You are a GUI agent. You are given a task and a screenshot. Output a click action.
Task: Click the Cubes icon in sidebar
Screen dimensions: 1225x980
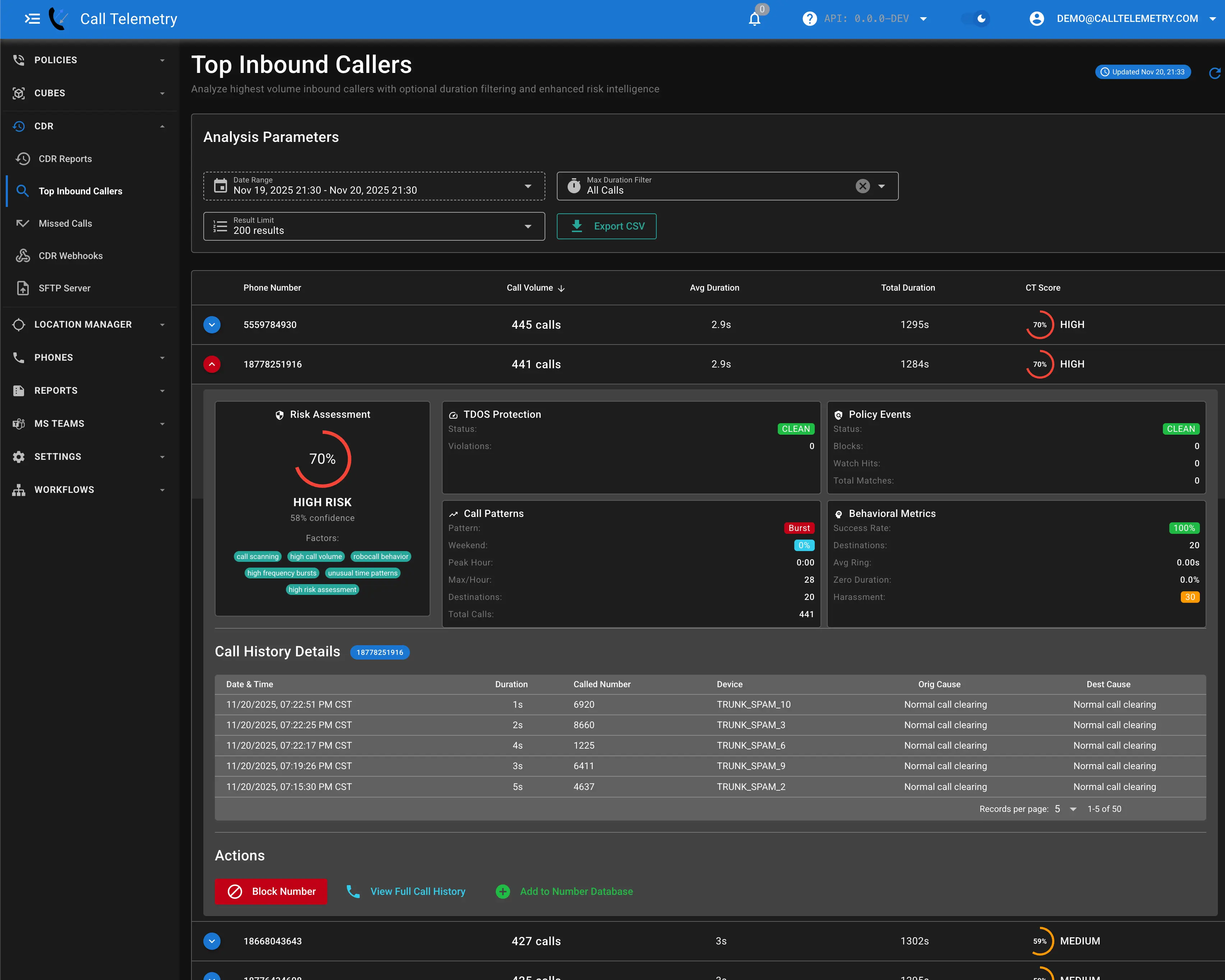(19, 93)
